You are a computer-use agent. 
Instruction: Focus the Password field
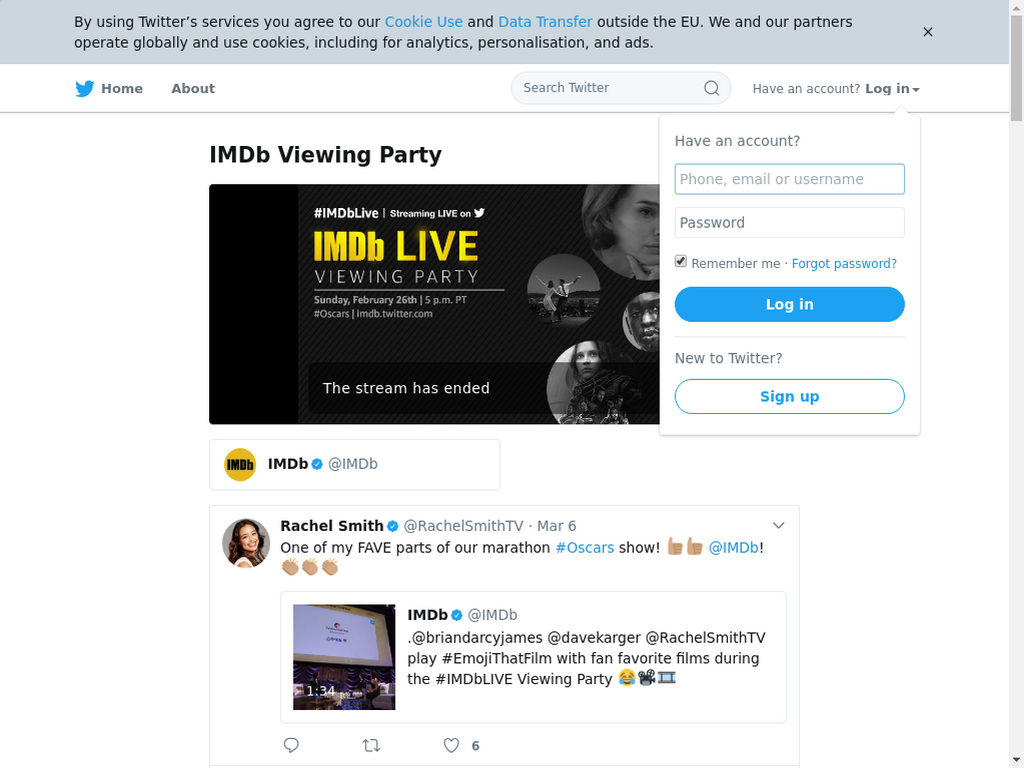(x=790, y=223)
